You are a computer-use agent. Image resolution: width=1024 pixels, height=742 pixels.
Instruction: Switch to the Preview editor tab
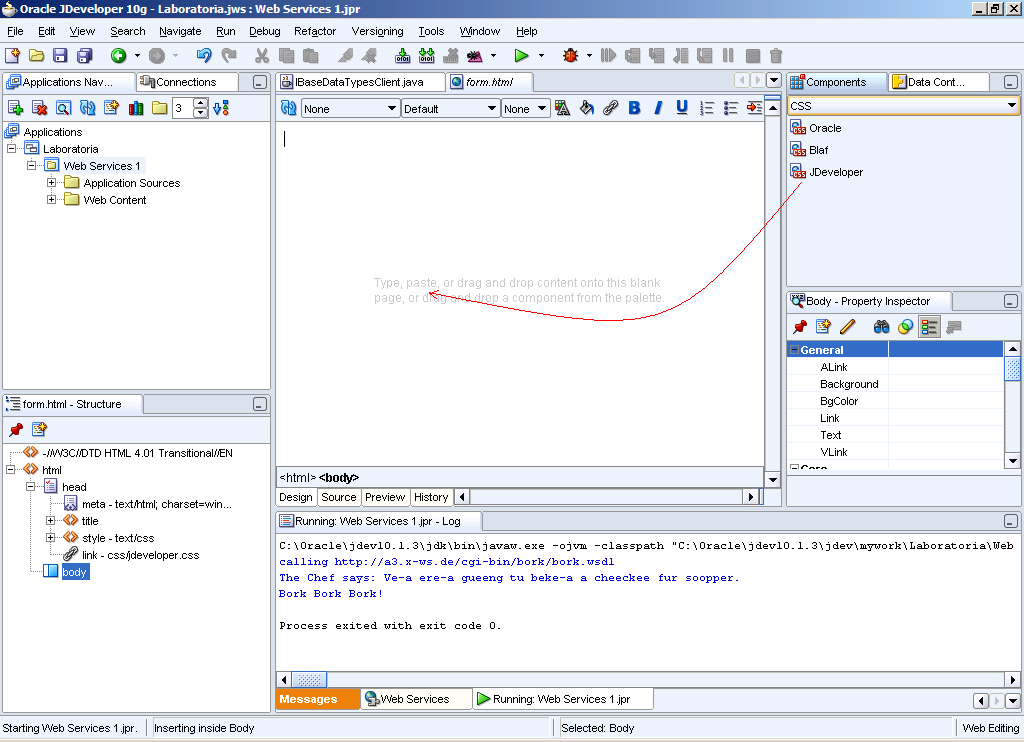385,497
